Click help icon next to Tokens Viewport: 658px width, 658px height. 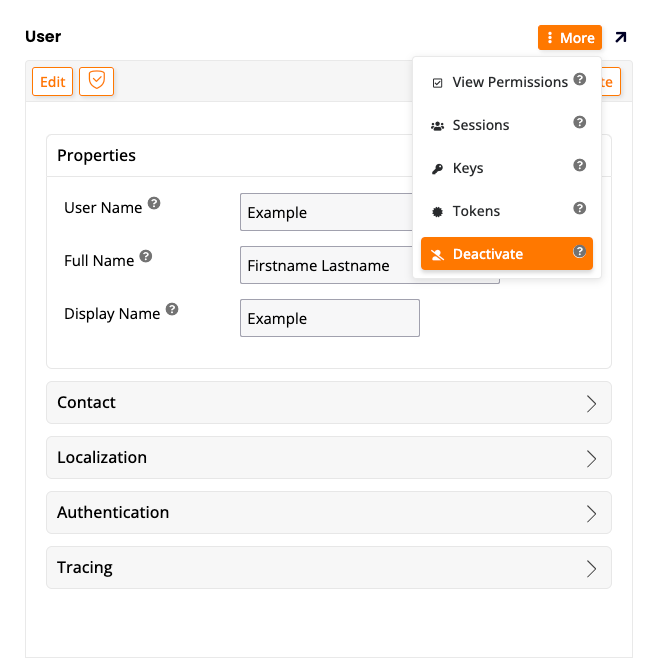pyautogui.click(x=579, y=209)
